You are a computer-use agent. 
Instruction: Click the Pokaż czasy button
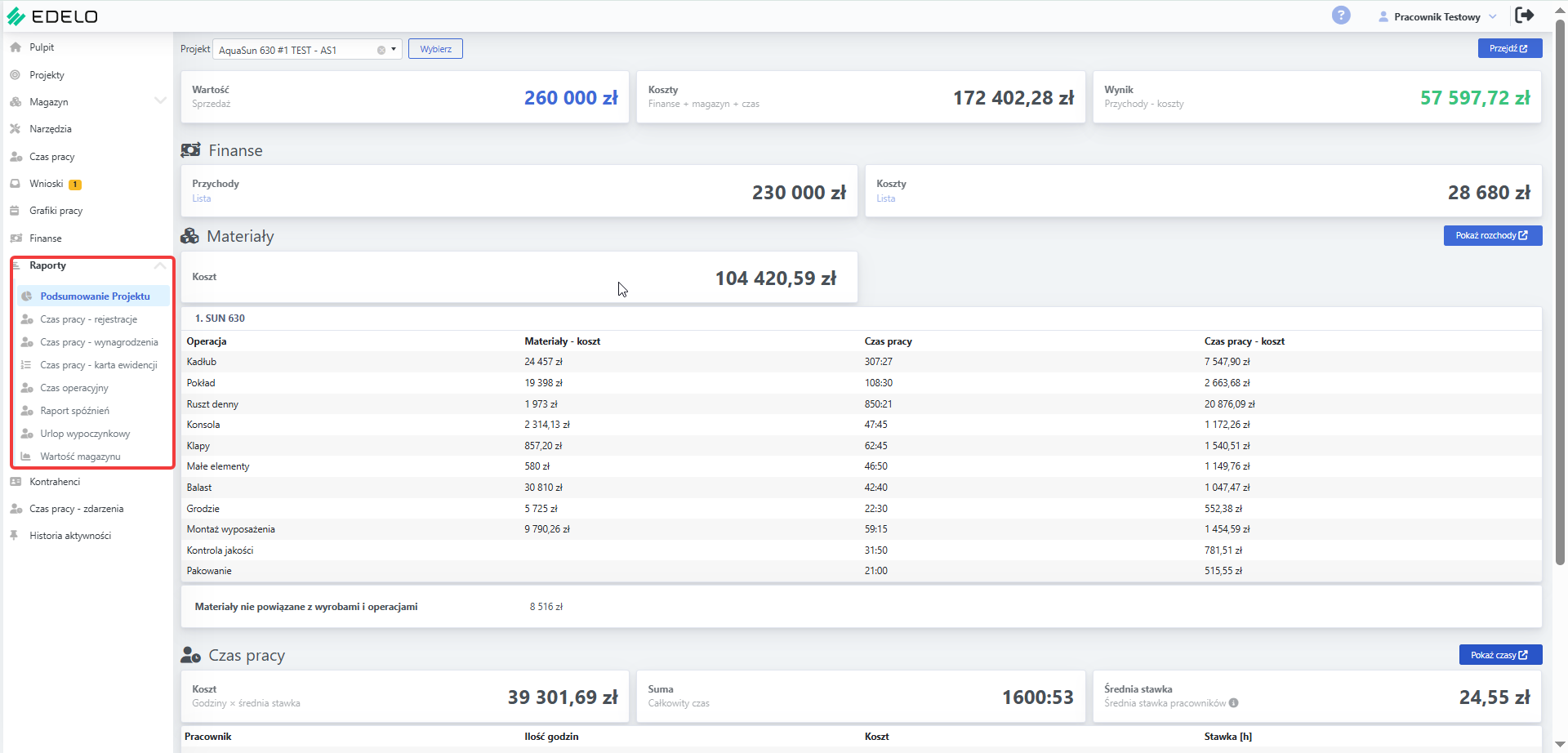tap(1500, 655)
